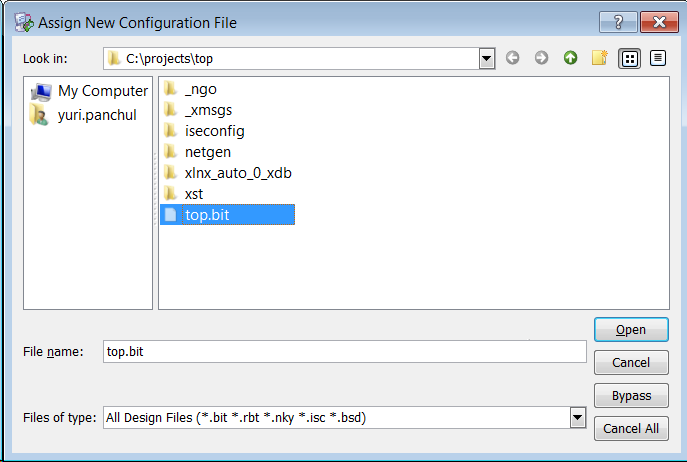
Task: Select the _ngo folder
Action: 200,89
